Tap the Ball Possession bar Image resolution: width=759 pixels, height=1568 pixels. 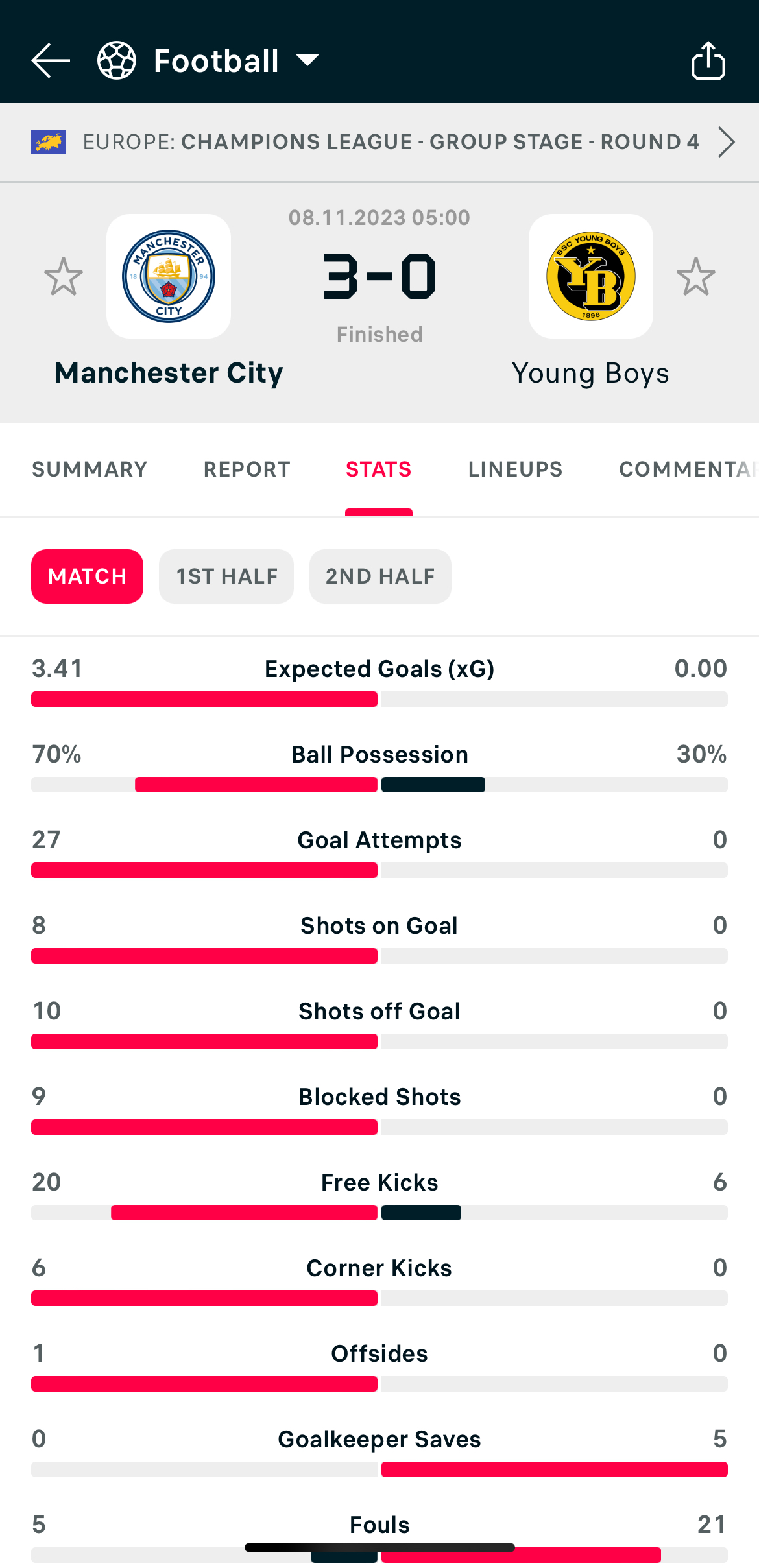point(379,785)
